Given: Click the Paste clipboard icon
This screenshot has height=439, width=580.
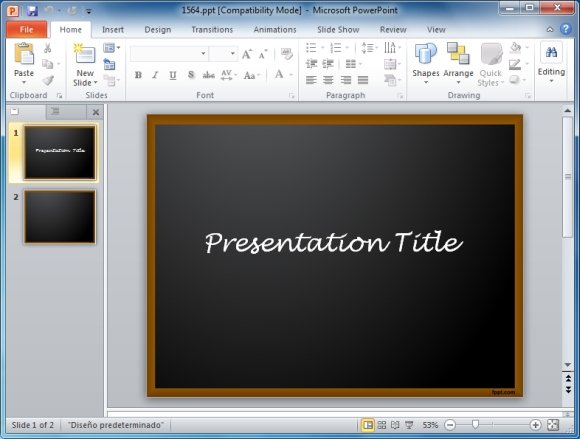Looking at the screenshot, I should tap(24, 54).
